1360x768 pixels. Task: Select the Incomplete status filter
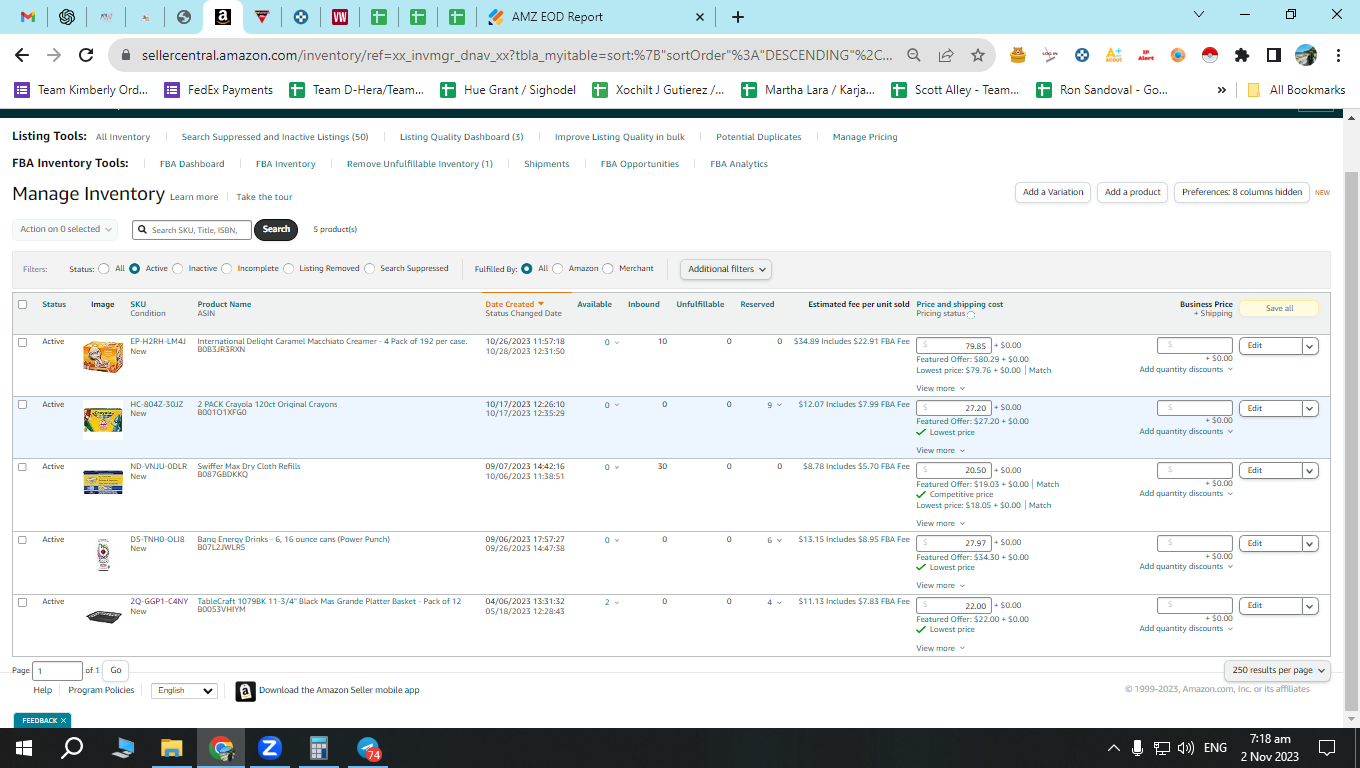pos(227,269)
